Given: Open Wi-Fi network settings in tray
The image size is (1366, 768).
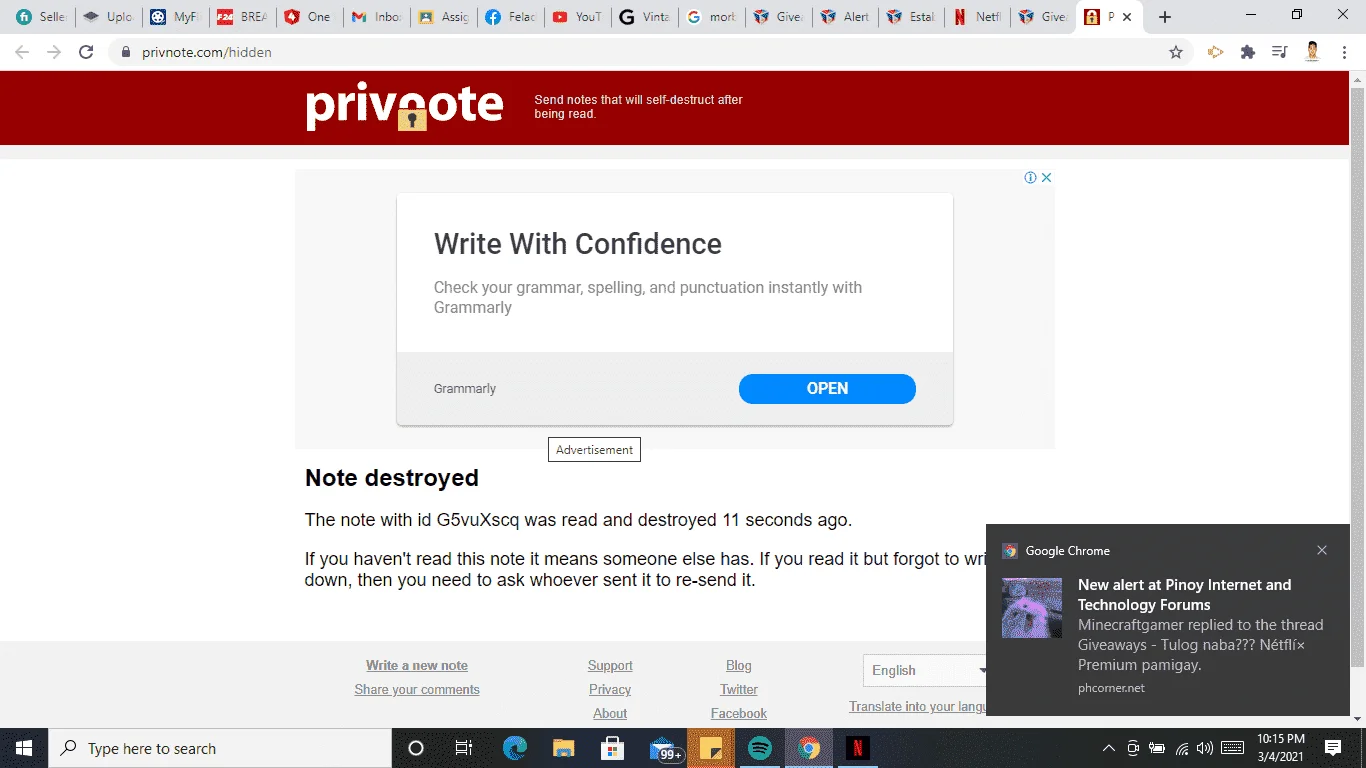Looking at the screenshot, I should (1182, 748).
